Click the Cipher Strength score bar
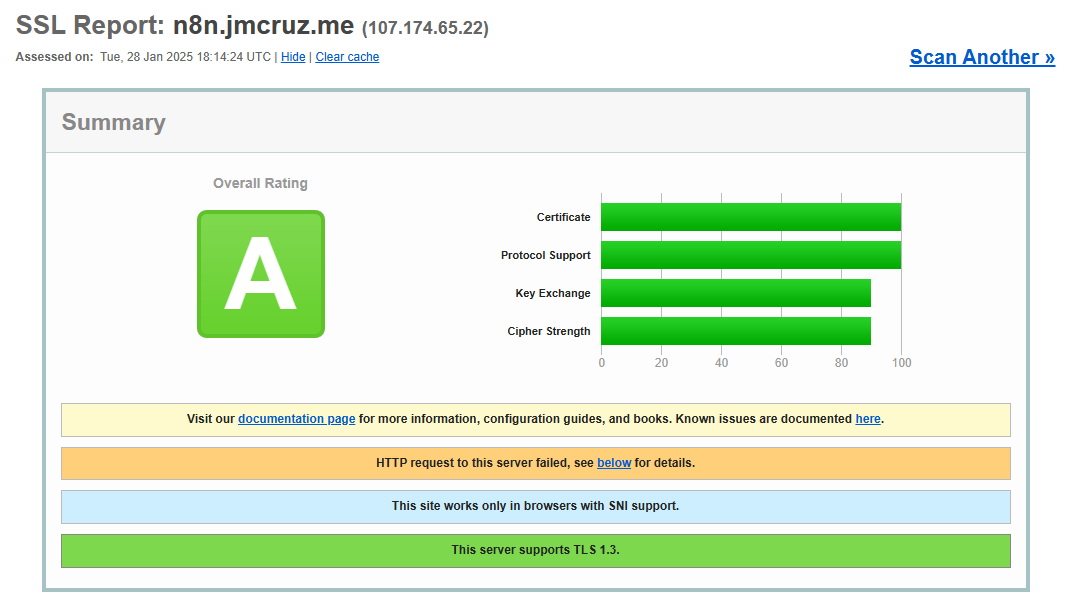1069x603 pixels. [x=736, y=331]
